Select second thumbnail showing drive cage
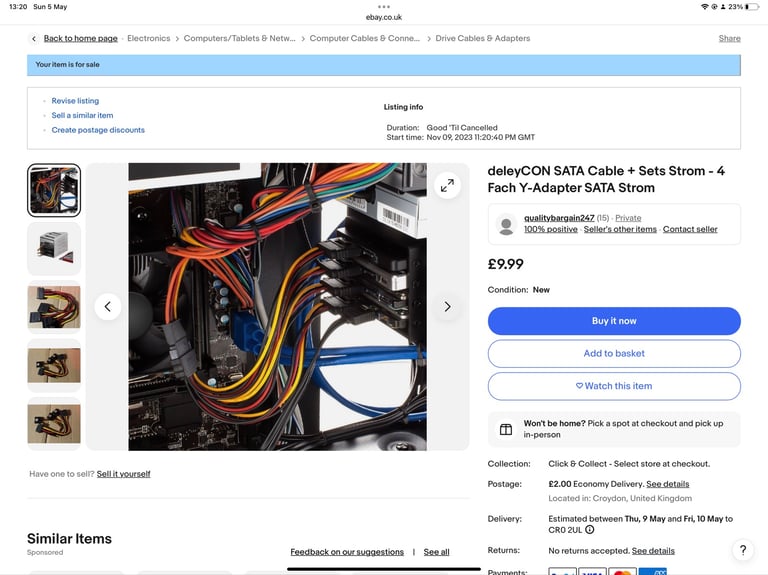This screenshot has height=575, width=768. pyautogui.click(x=54, y=249)
